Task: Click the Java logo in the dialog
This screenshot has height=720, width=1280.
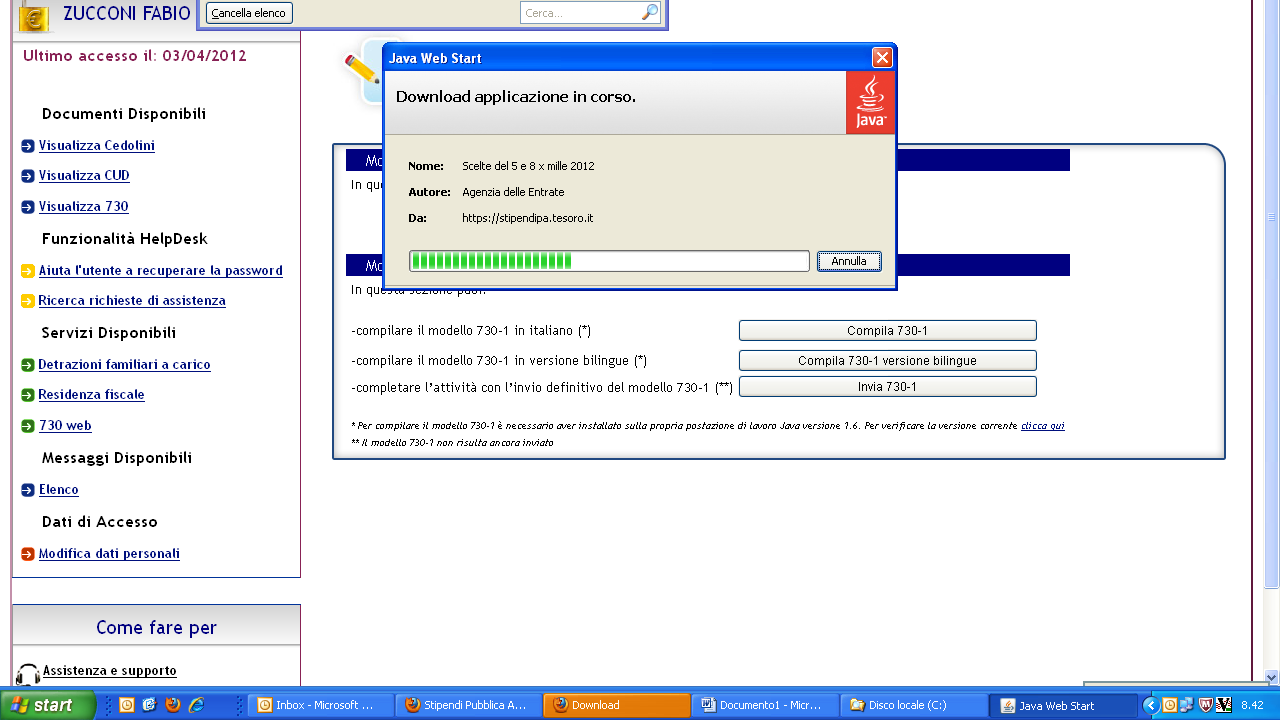Action: [x=870, y=102]
